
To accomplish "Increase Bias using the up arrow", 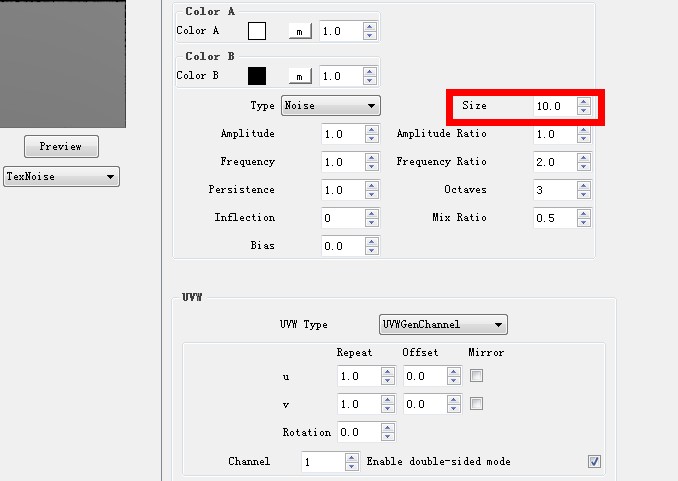I will (372, 242).
